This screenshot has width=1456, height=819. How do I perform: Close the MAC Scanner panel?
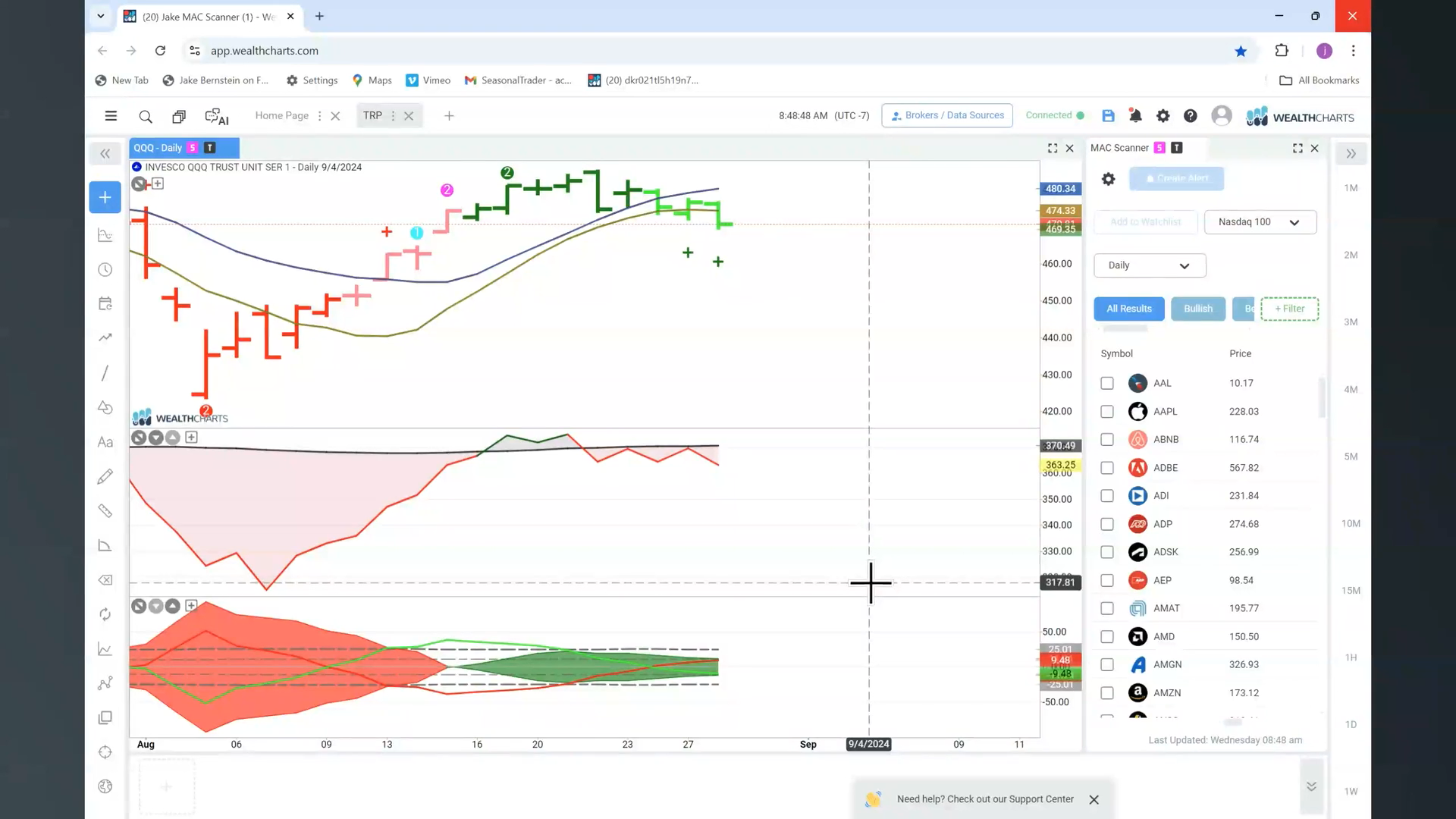point(1315,149)
